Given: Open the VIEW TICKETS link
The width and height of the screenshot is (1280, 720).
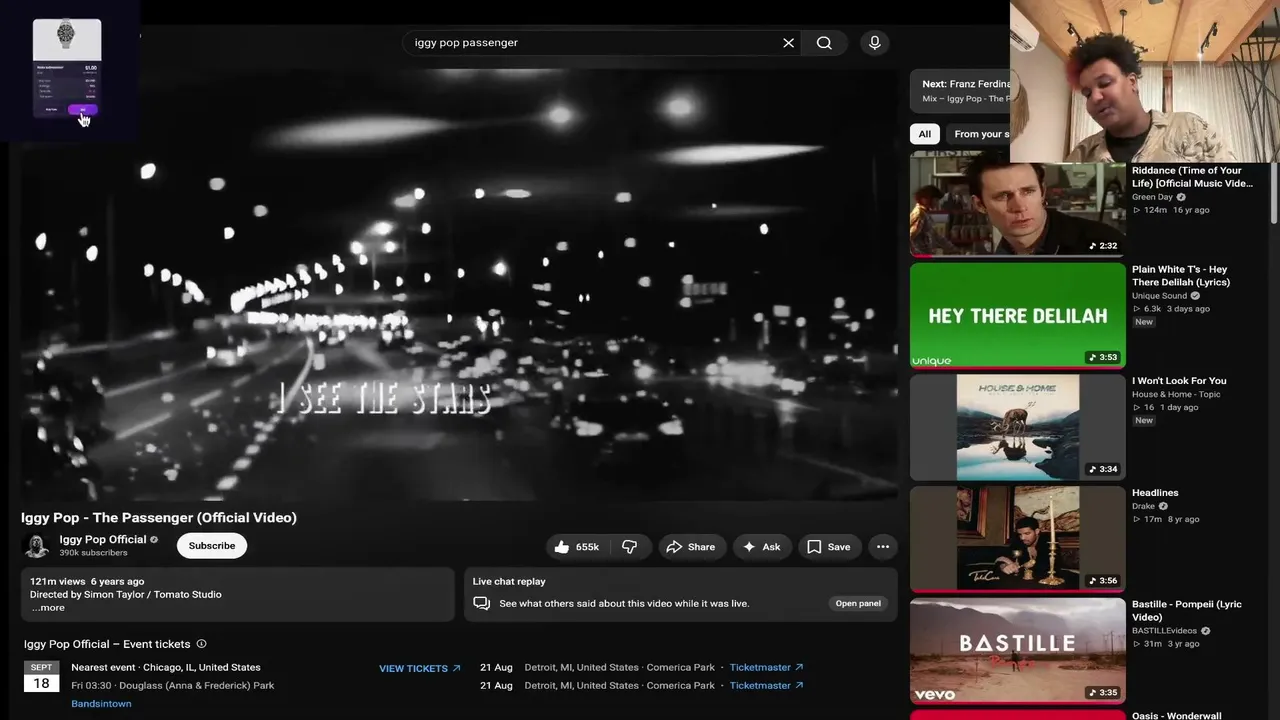Looking at the screenshot, I should [x=420, y=668].
